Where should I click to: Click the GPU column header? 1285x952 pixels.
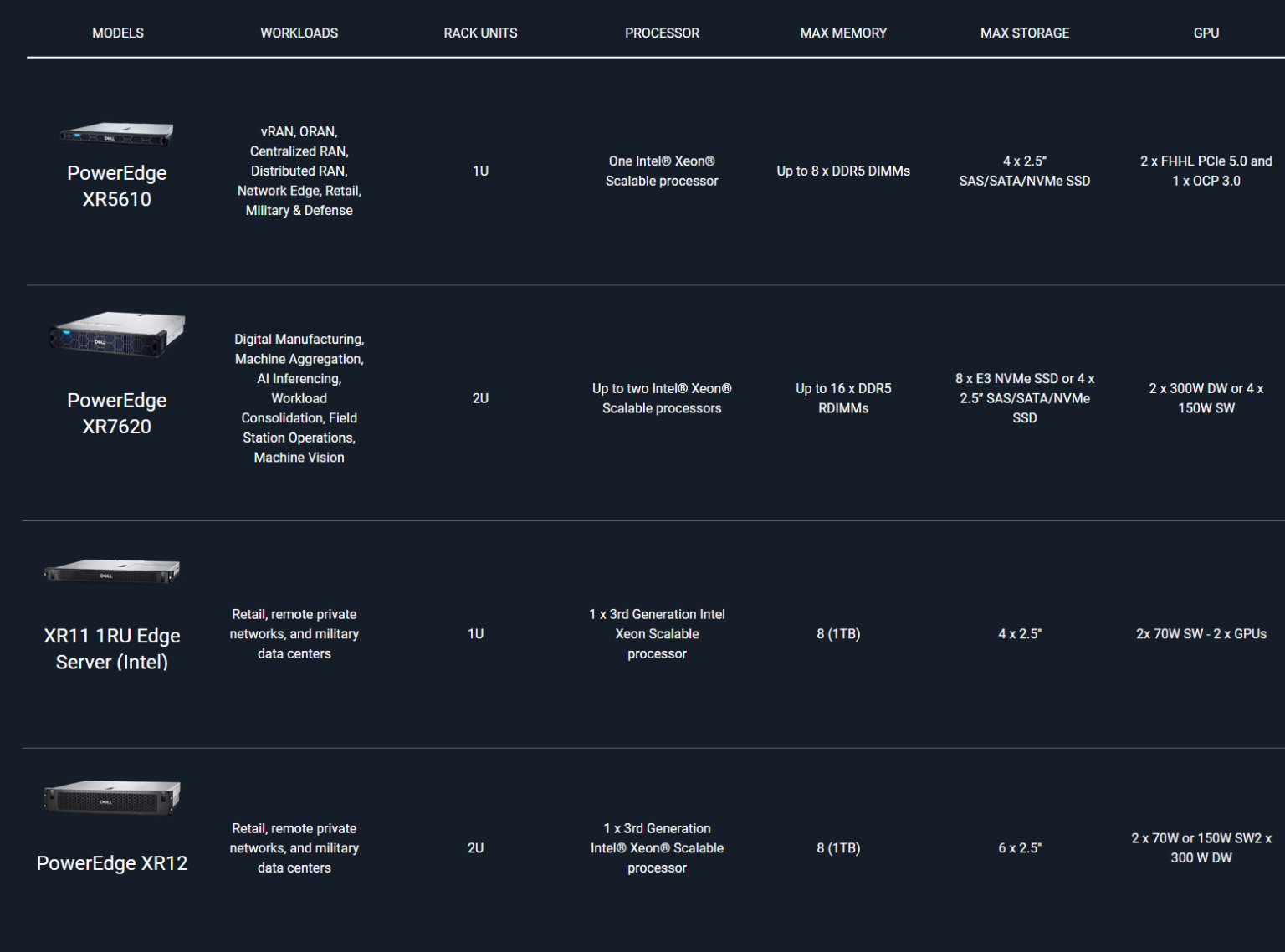tap(1206, 33)
